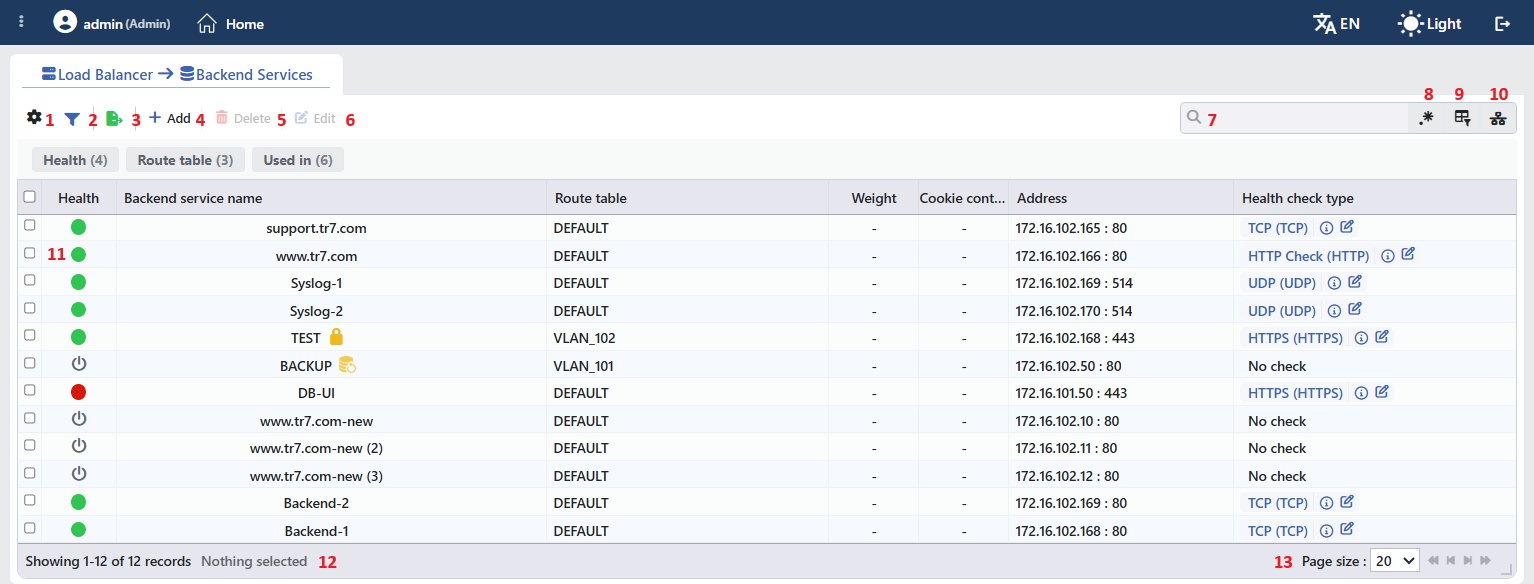This screenshot has width=1534, height=584.
Task: Click the coins icon beside BACKUP
Action: click(x=347, y=365)
